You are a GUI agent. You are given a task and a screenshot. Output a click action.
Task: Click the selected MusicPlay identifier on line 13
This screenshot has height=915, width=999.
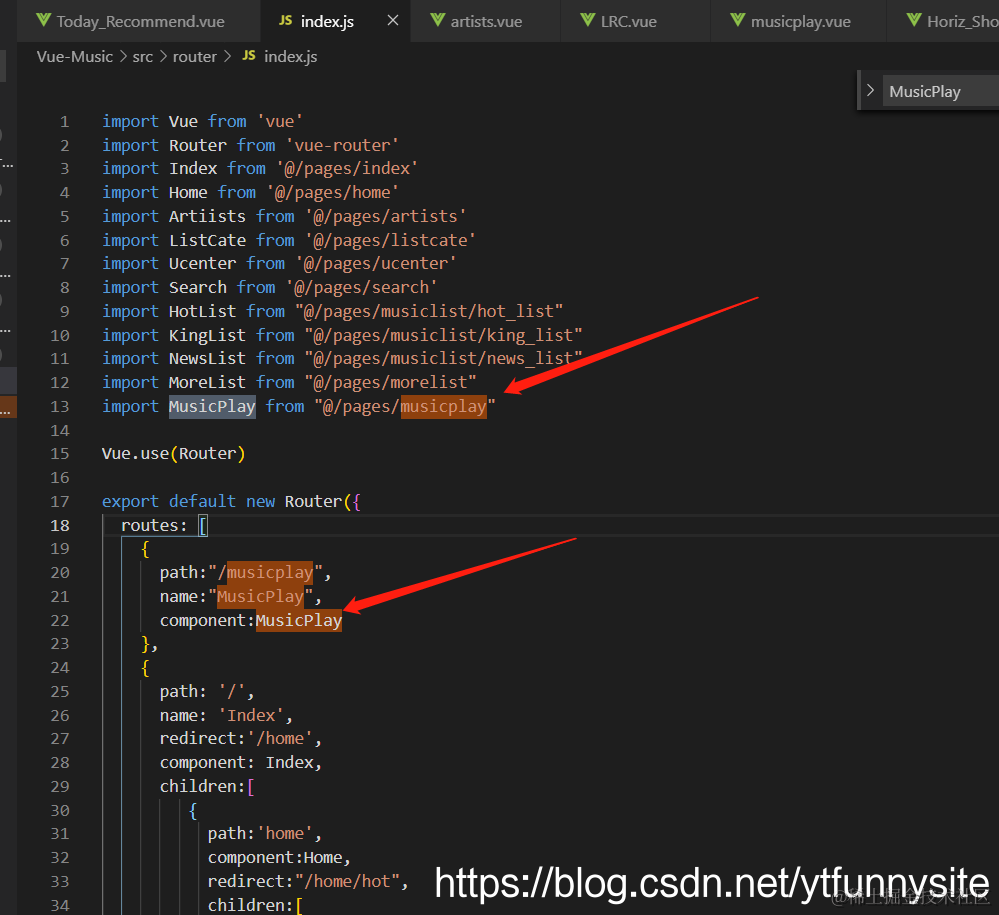point(212,407)
